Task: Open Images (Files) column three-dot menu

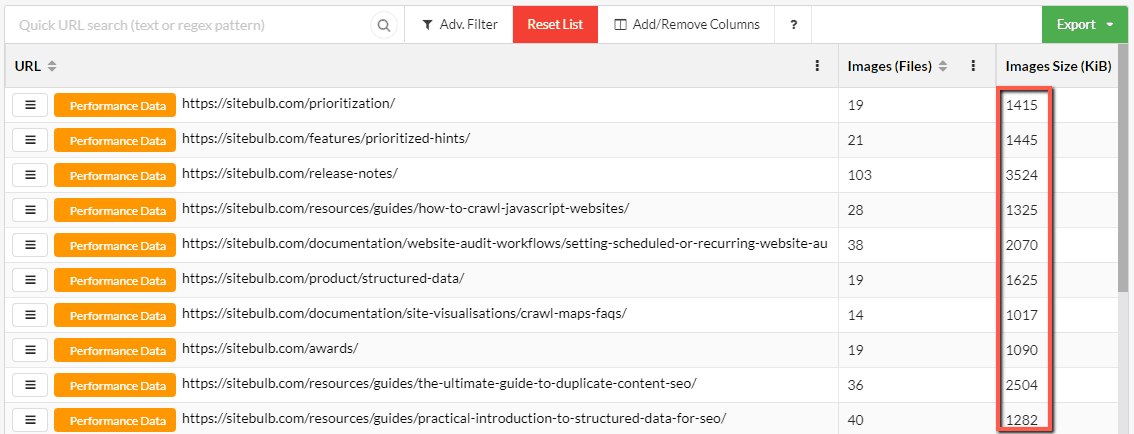Action: click(x=973, y=66)
